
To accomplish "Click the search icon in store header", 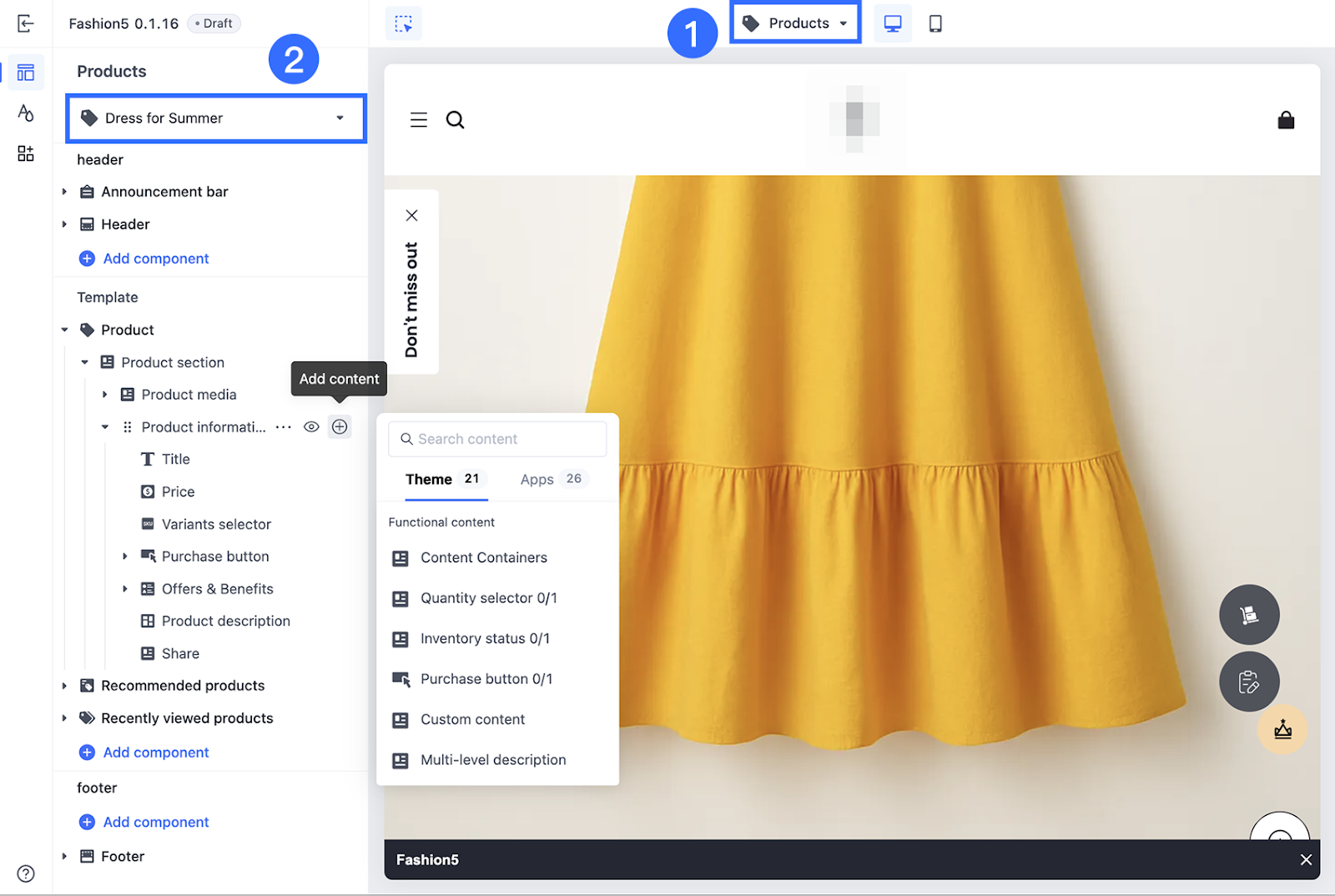I will coord(455,120).
